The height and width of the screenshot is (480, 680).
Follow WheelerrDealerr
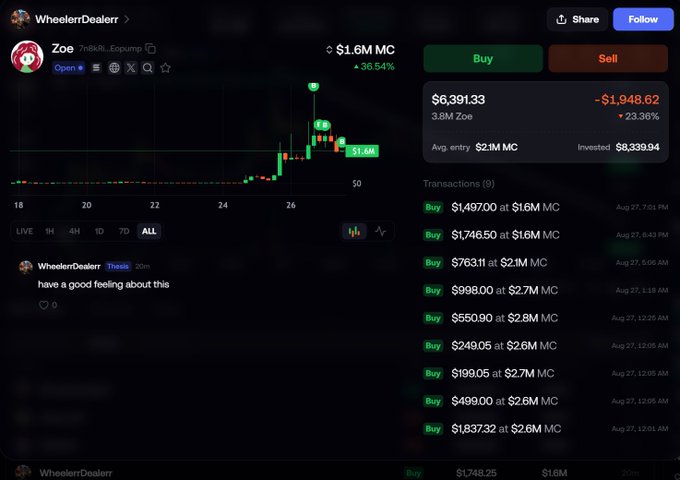point(643,19)
